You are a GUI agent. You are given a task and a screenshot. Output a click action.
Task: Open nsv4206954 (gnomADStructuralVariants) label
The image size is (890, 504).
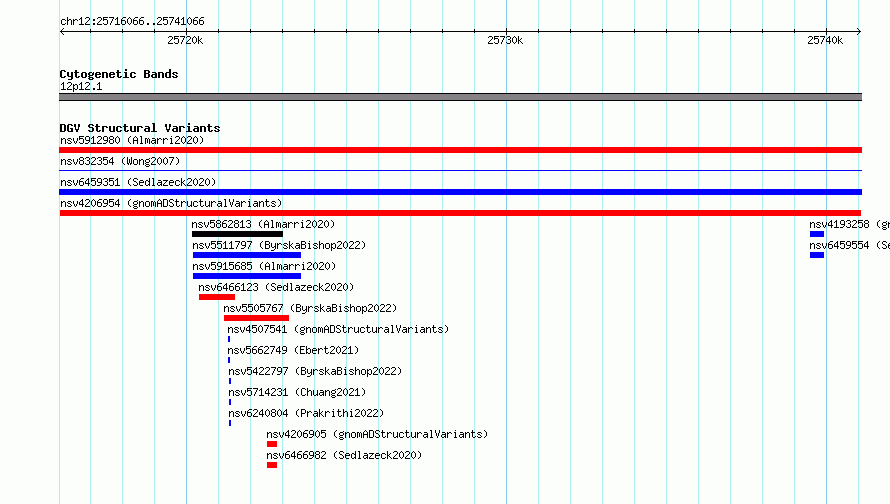[x=171, y=203]
